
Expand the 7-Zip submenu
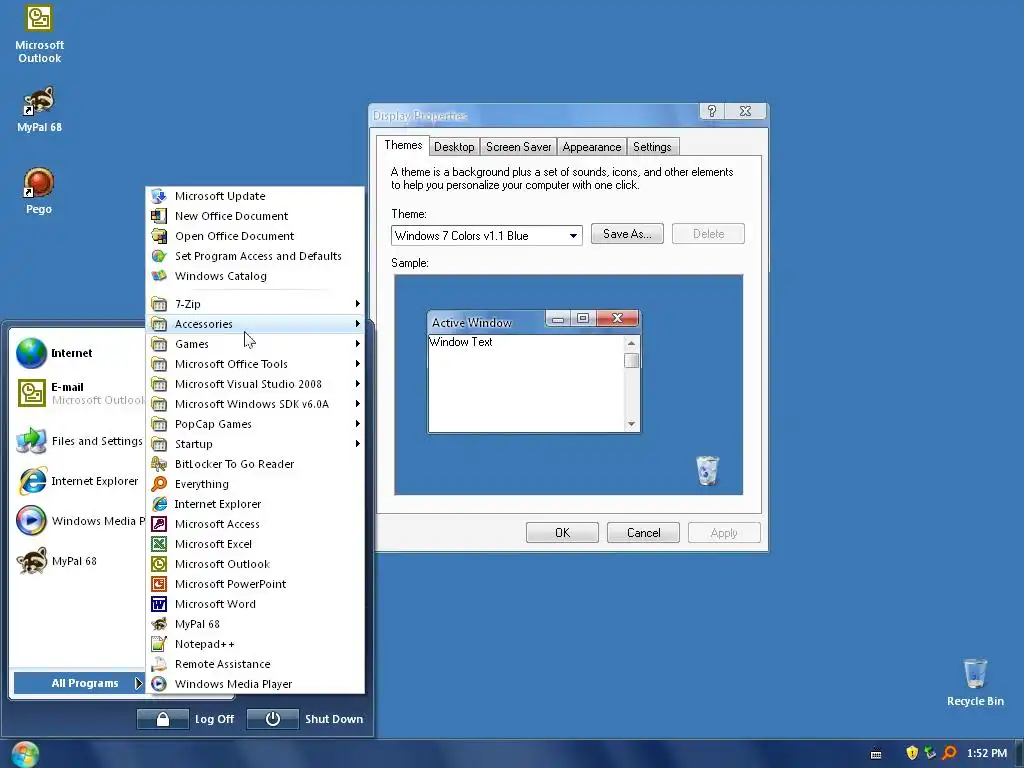[255, 304]
